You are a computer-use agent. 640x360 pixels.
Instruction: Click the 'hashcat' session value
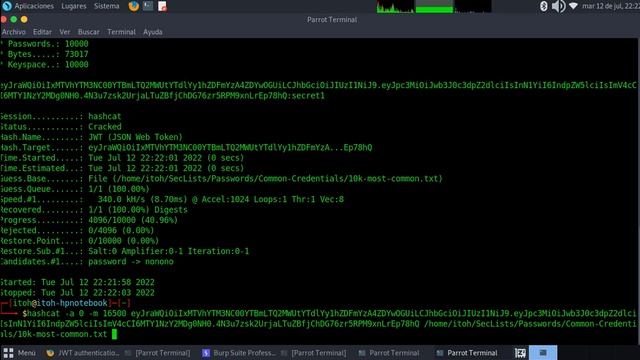(104, 116)
